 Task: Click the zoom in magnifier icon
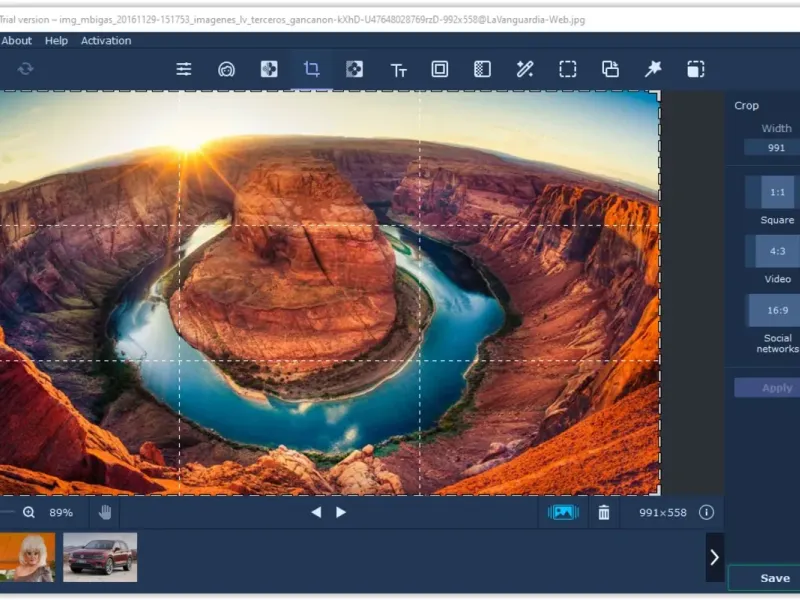(x=29, y=512)
